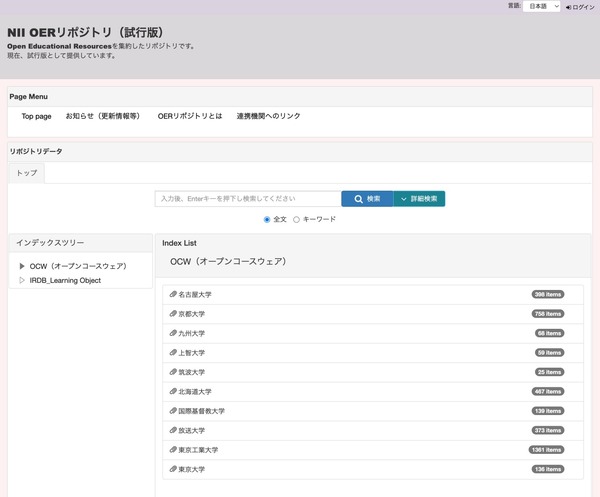Select the 全文 radio button
The image size is (600, 497).
(267, 219)
